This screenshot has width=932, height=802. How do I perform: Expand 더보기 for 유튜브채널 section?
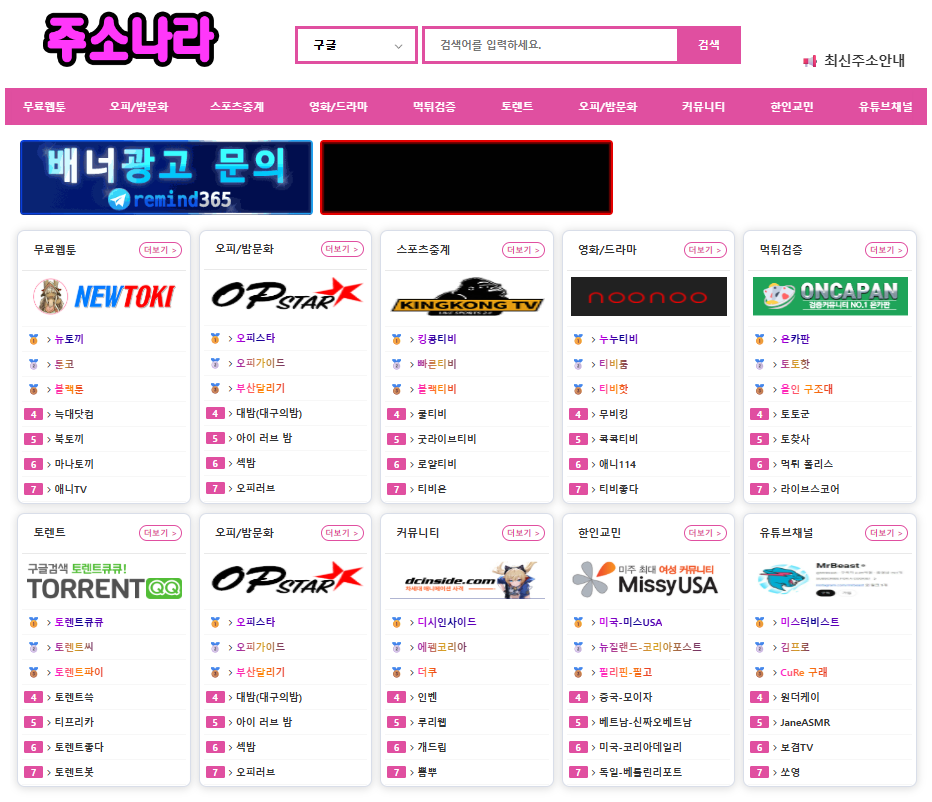(x=886, y=533)
